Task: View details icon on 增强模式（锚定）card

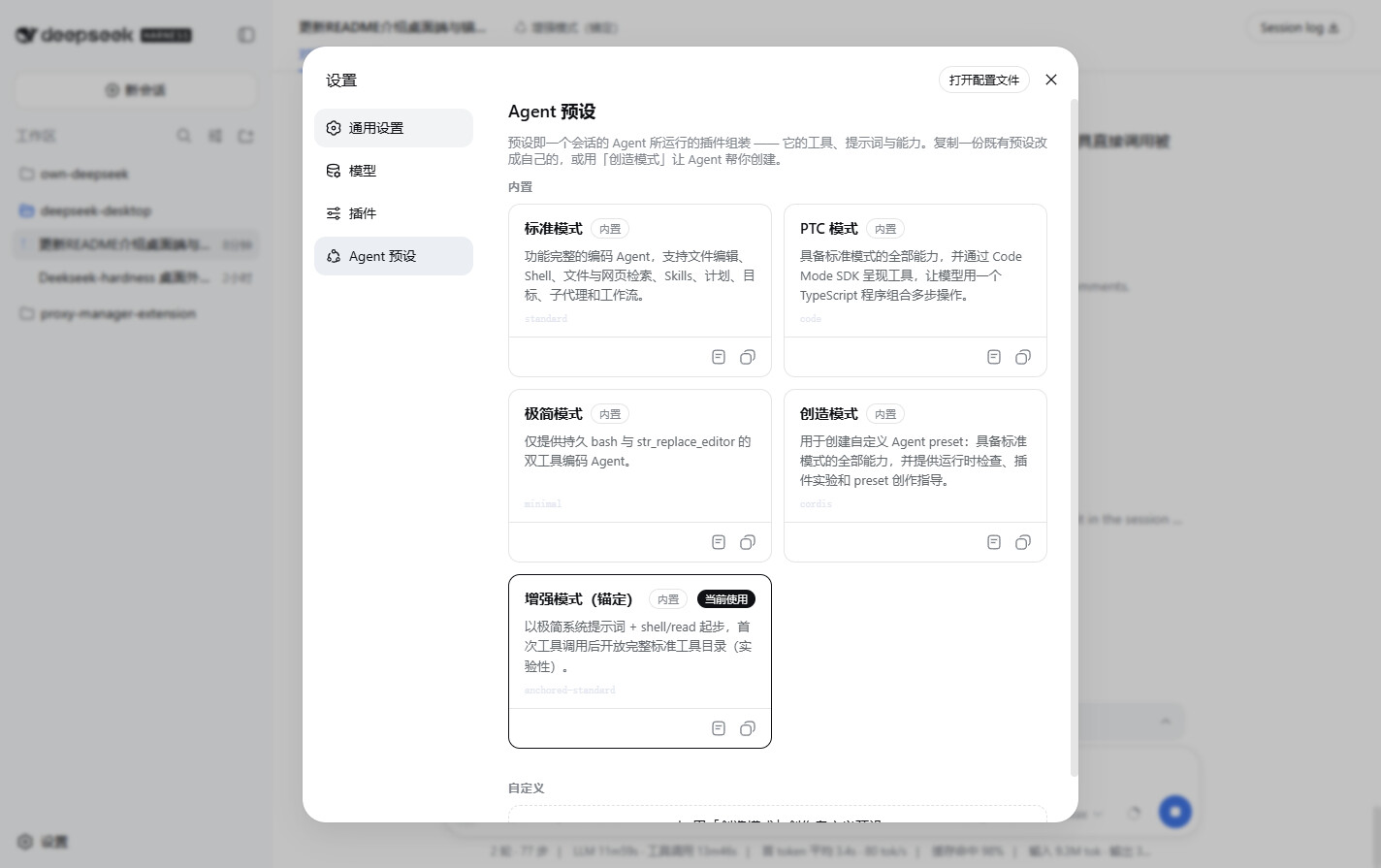Action: tap(719, 728)
